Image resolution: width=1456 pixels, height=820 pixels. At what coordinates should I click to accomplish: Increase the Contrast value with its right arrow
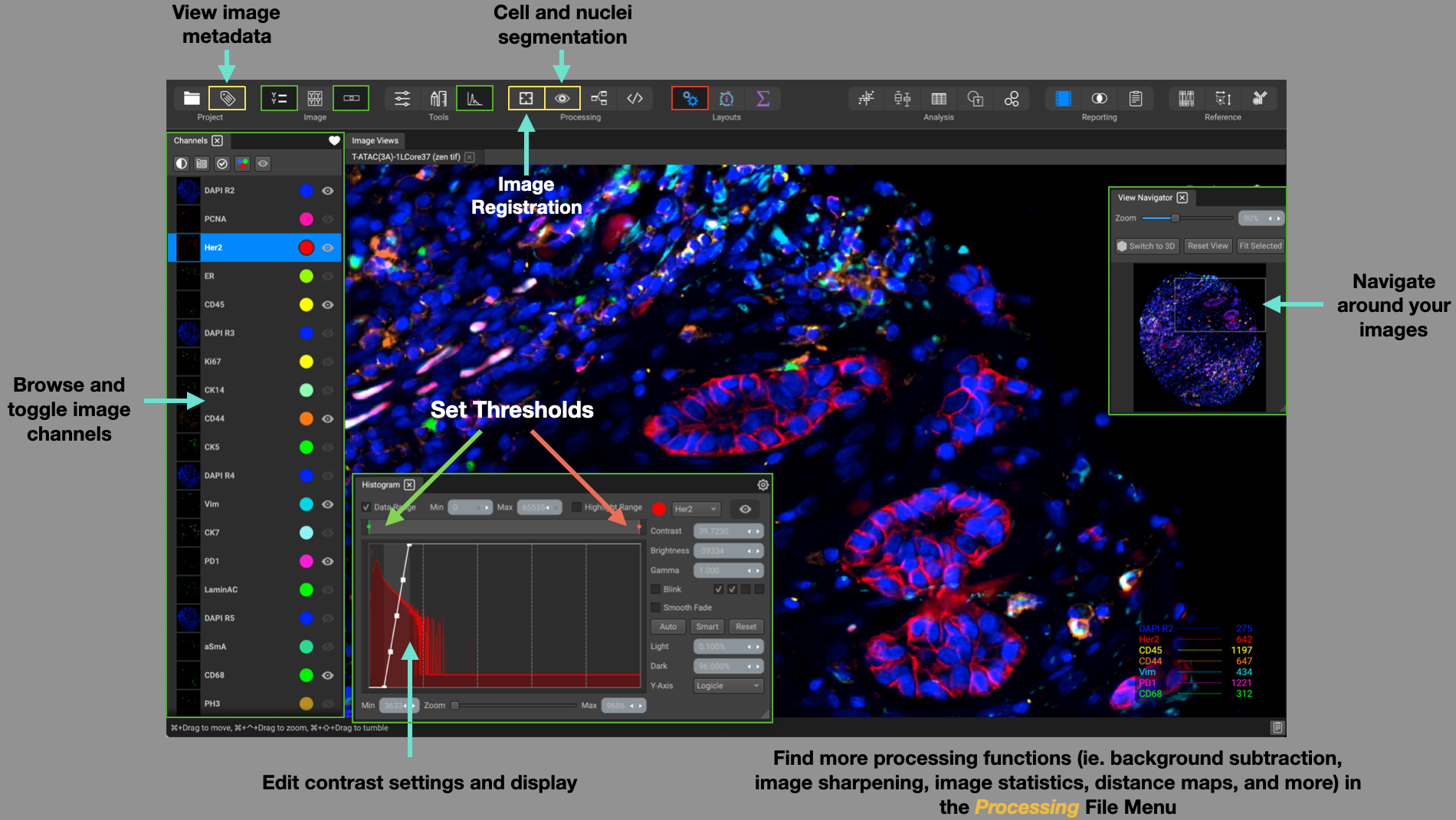(x=758, y=531)
